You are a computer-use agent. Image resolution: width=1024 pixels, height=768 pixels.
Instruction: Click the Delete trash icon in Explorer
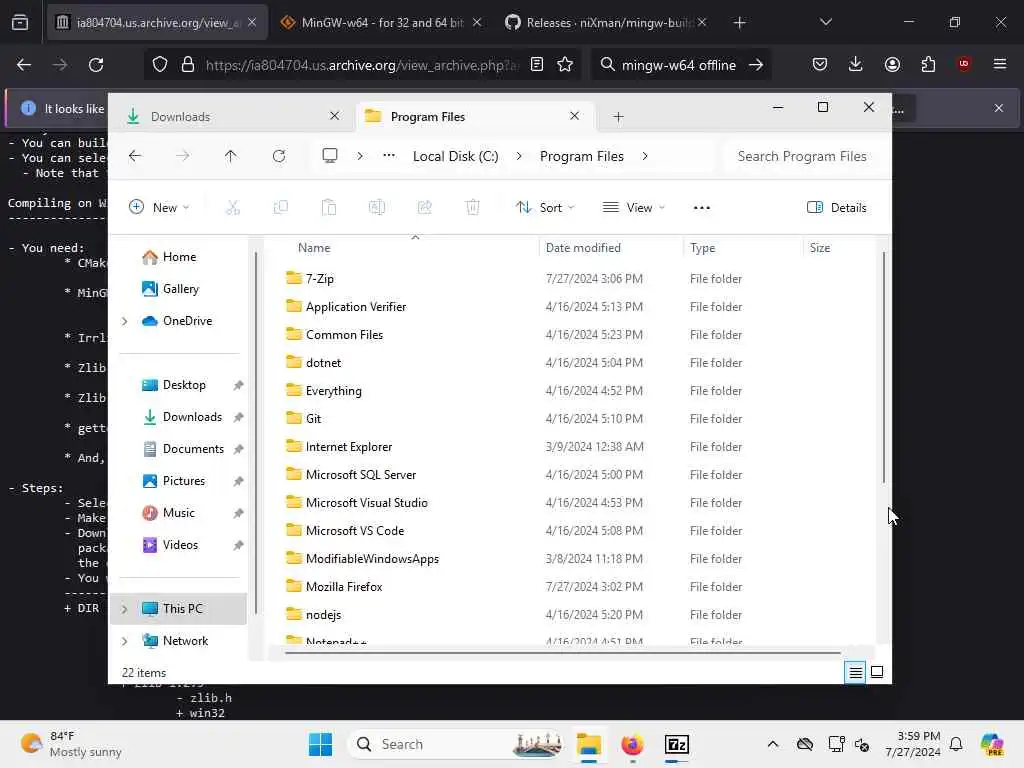coord(472,208)
